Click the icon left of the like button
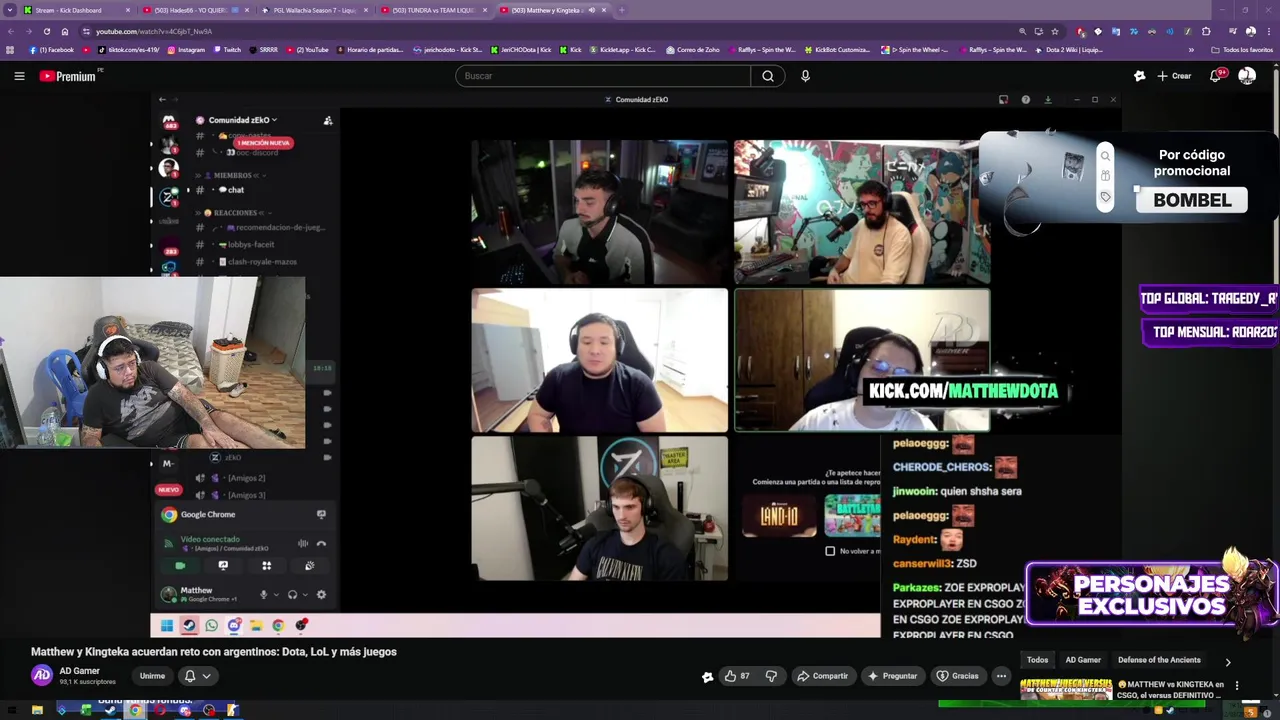The width and height of the screenshot is (1280, 720). 707,677
